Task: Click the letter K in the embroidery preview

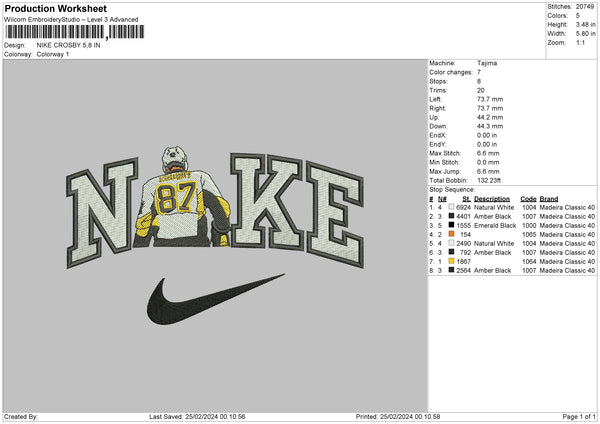Action: 266,201
